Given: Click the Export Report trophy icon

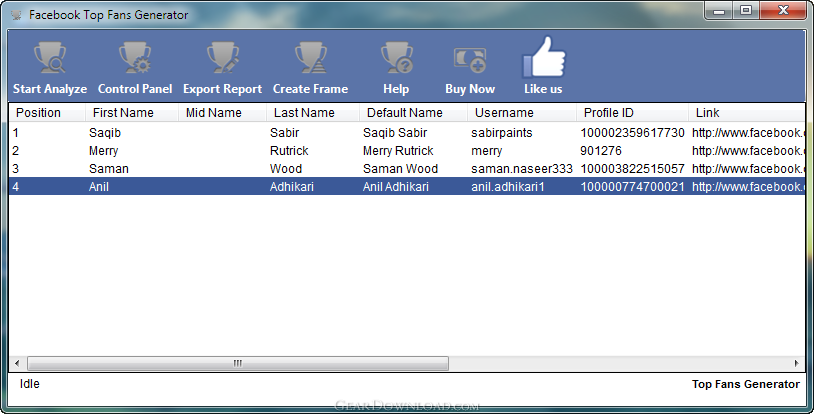Looking at the screenshot, I should coord(223,58).
